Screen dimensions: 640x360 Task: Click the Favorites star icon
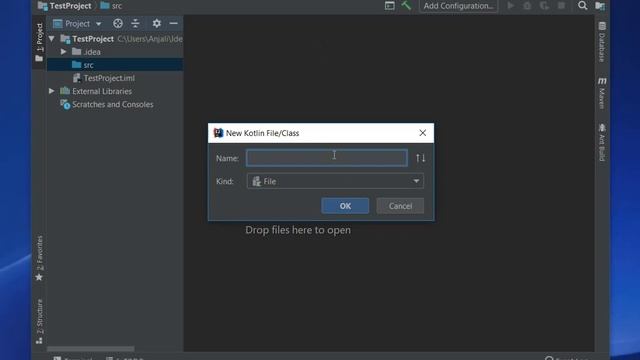39,278
